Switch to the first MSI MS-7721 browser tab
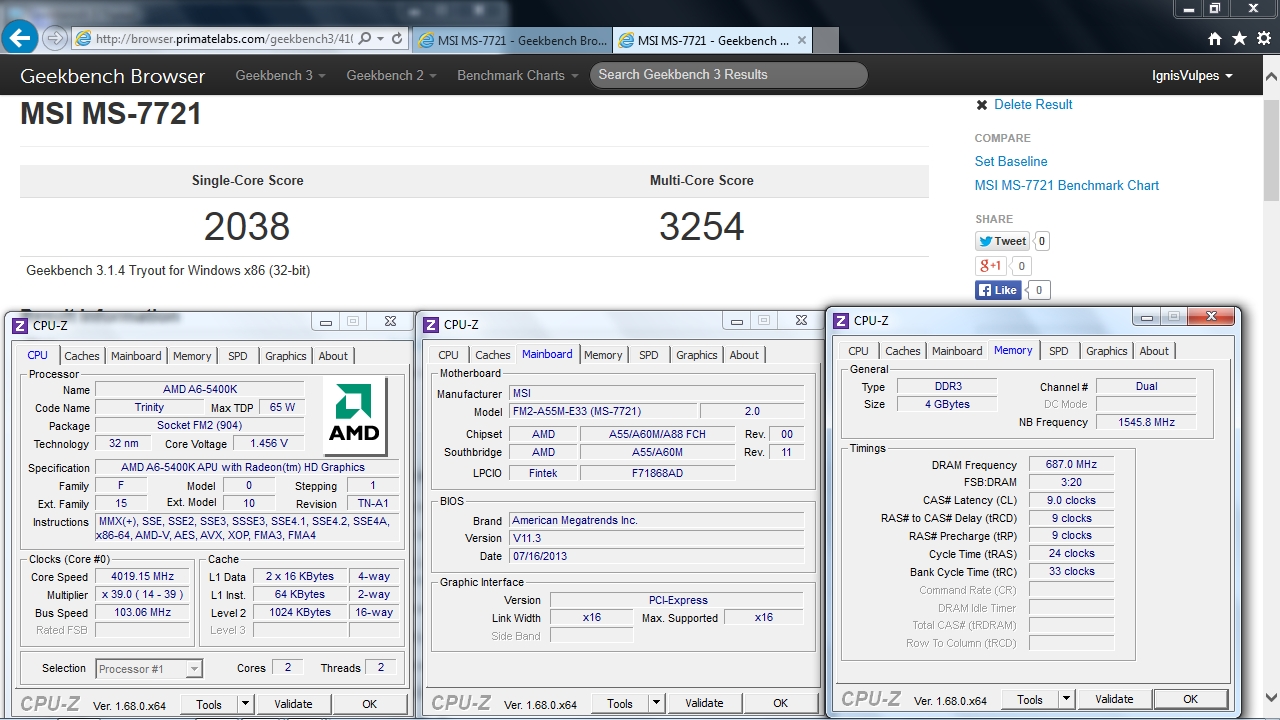1280x720 pixels. [513, 41]
